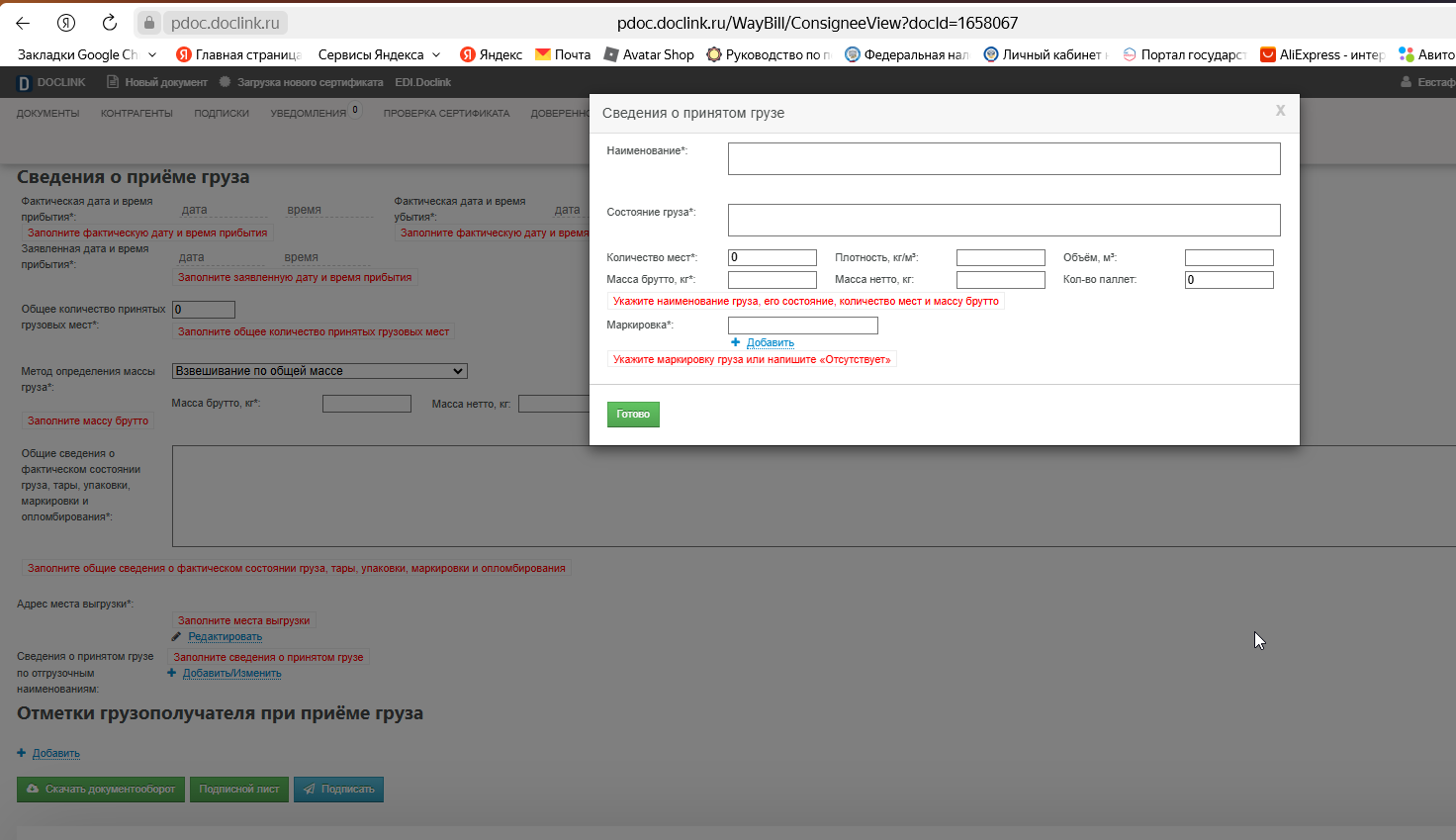Click the Подписной лист button
The image size is (1456, 840).
pos(239,790)
